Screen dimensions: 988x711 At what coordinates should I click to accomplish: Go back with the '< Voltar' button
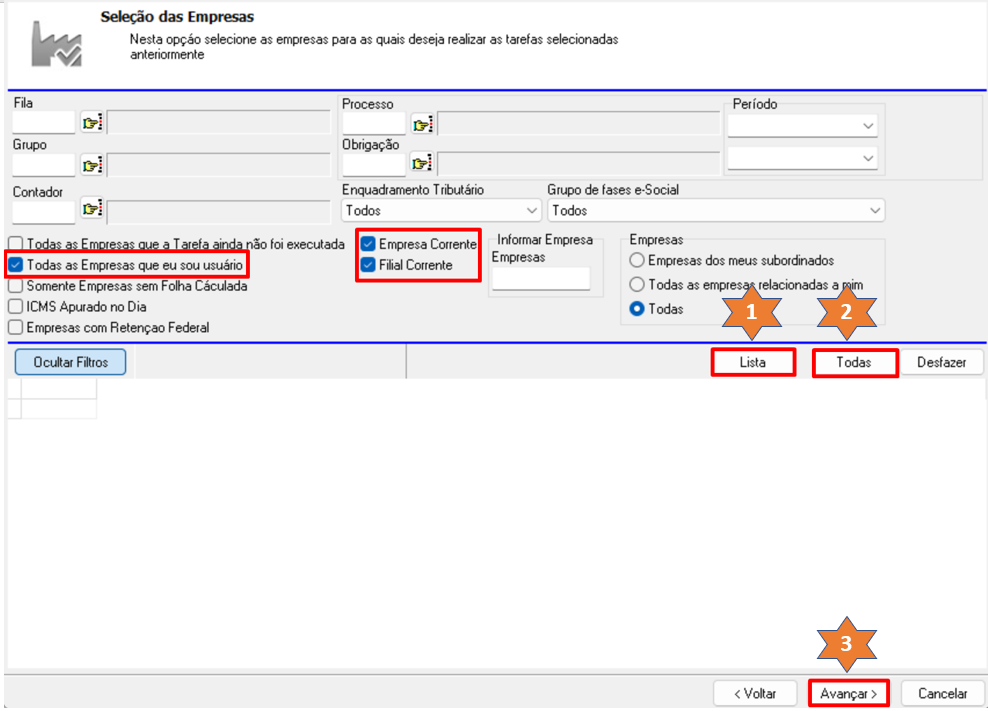pyautogui.click(x=755, y=693)
